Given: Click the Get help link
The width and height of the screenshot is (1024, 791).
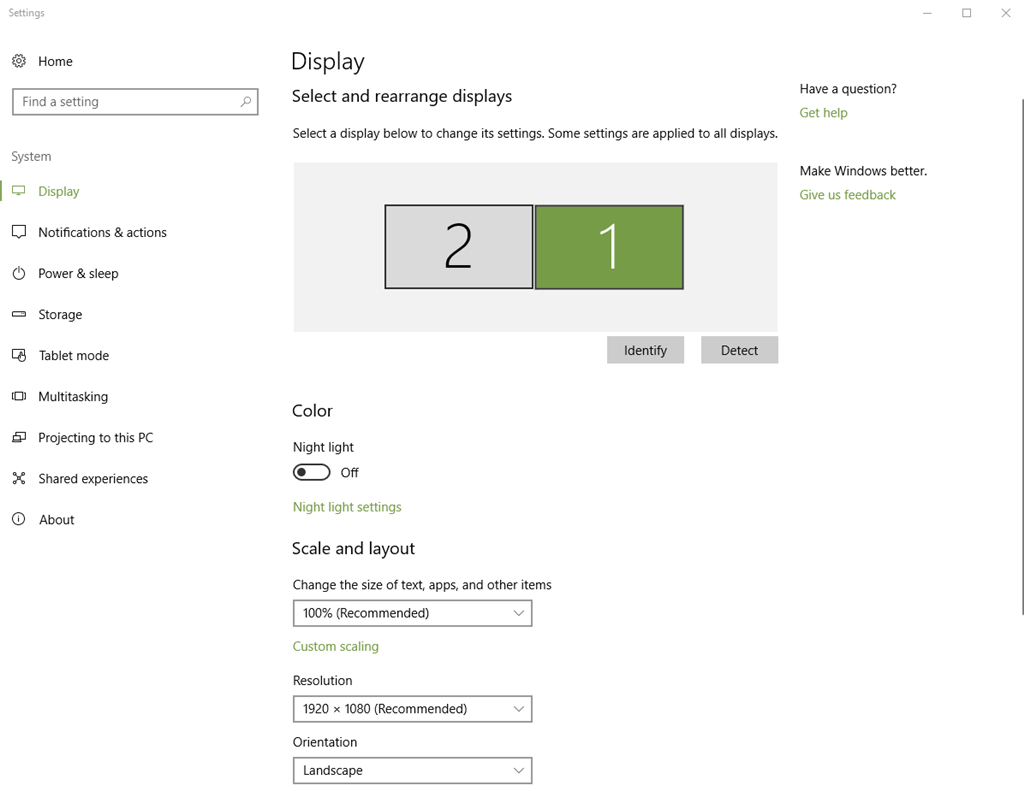Looking at the screenshot, I should (824, 112).
